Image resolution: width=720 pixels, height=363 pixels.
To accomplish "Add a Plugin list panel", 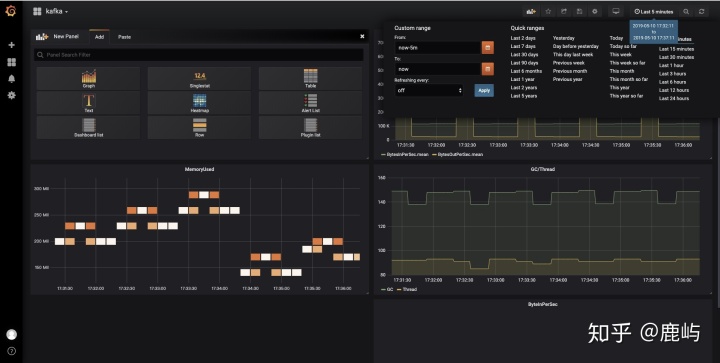I will click(310, 128).
